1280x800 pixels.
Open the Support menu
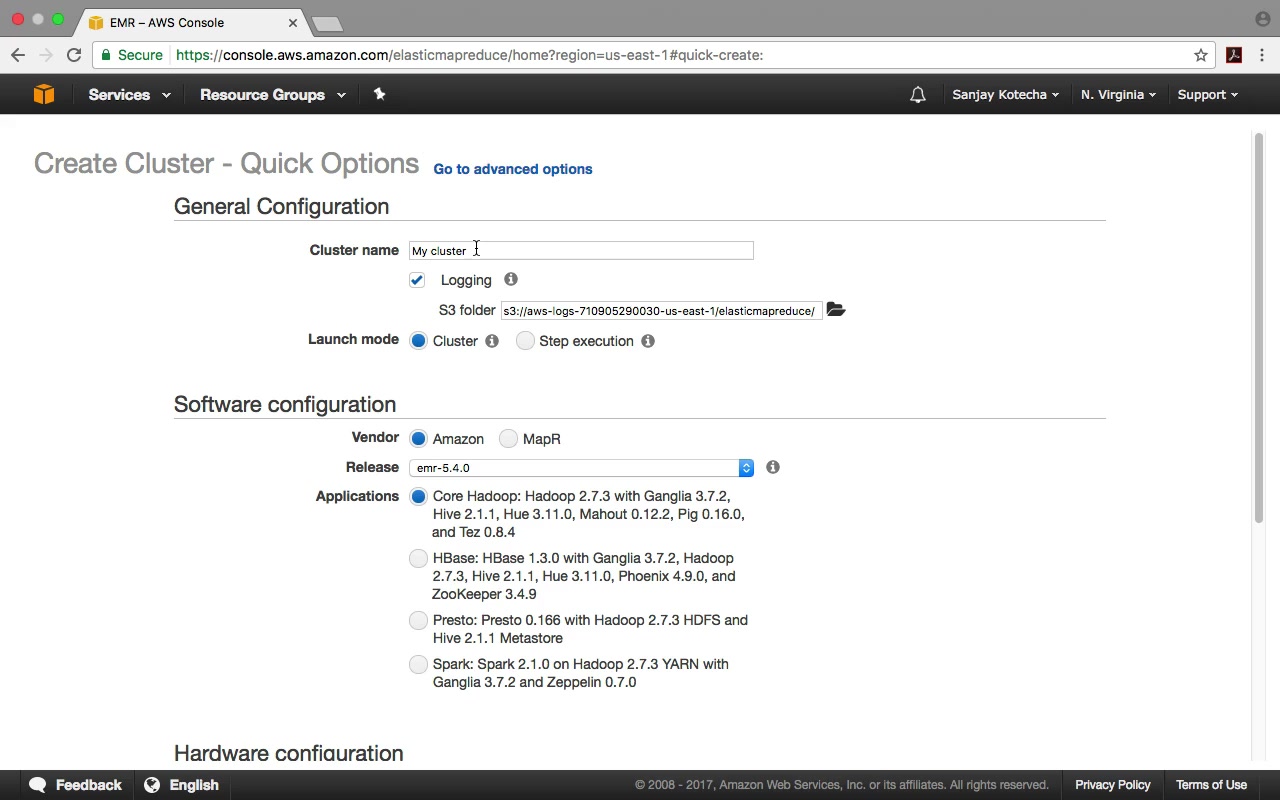tap(1207, 95)
